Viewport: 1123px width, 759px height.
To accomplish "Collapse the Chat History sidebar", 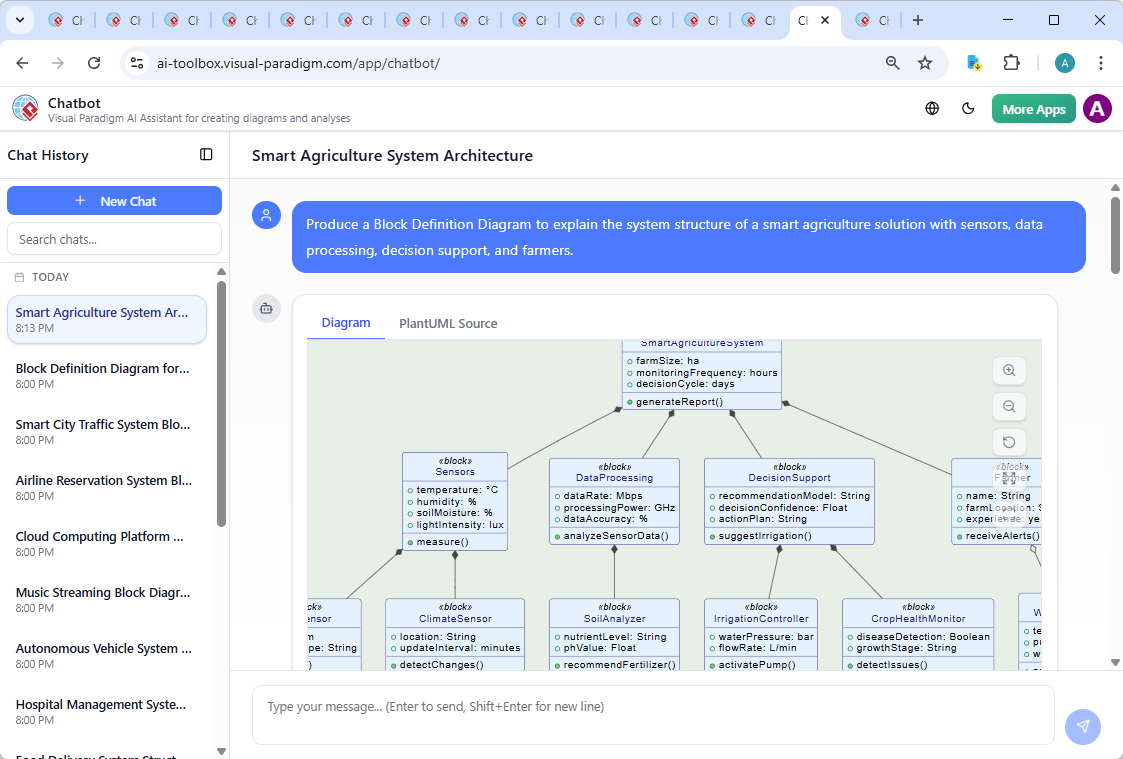I will coord(206,154).
